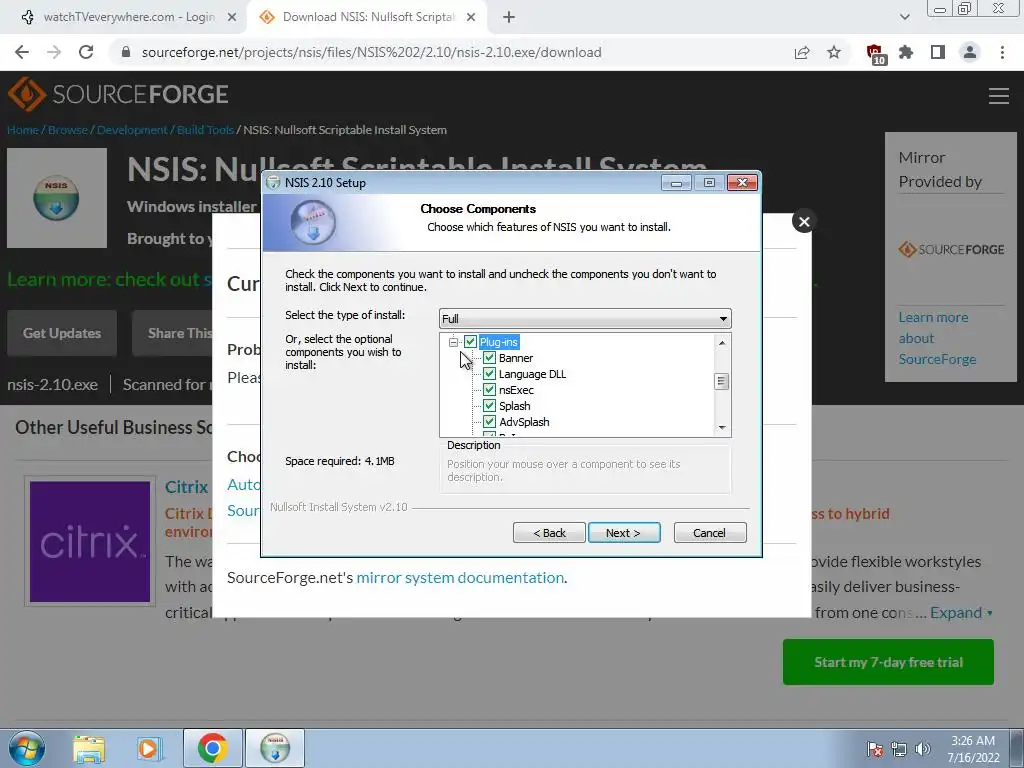Screen dimensions: 1024x768
Task: Click the SourceForge logo in the header
Action: coord(118,95)
